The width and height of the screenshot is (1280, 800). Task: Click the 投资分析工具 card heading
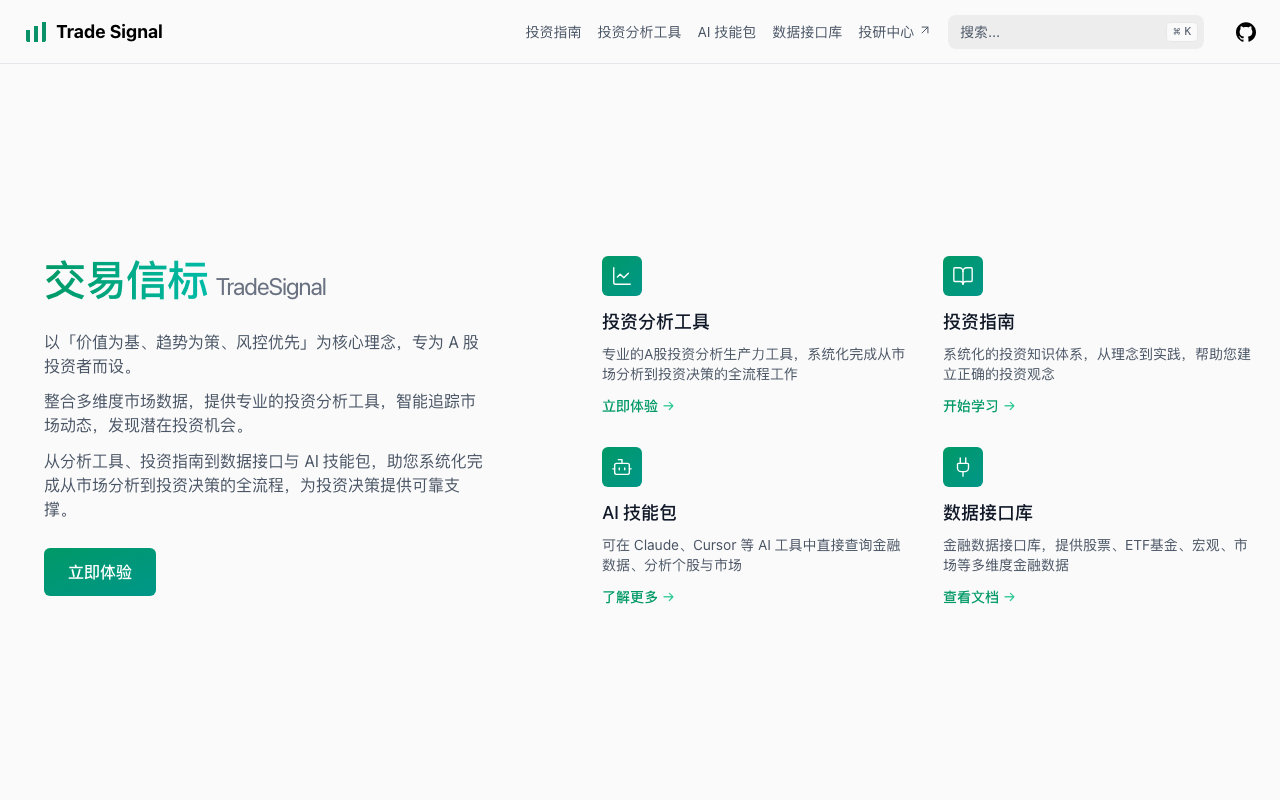656,322
